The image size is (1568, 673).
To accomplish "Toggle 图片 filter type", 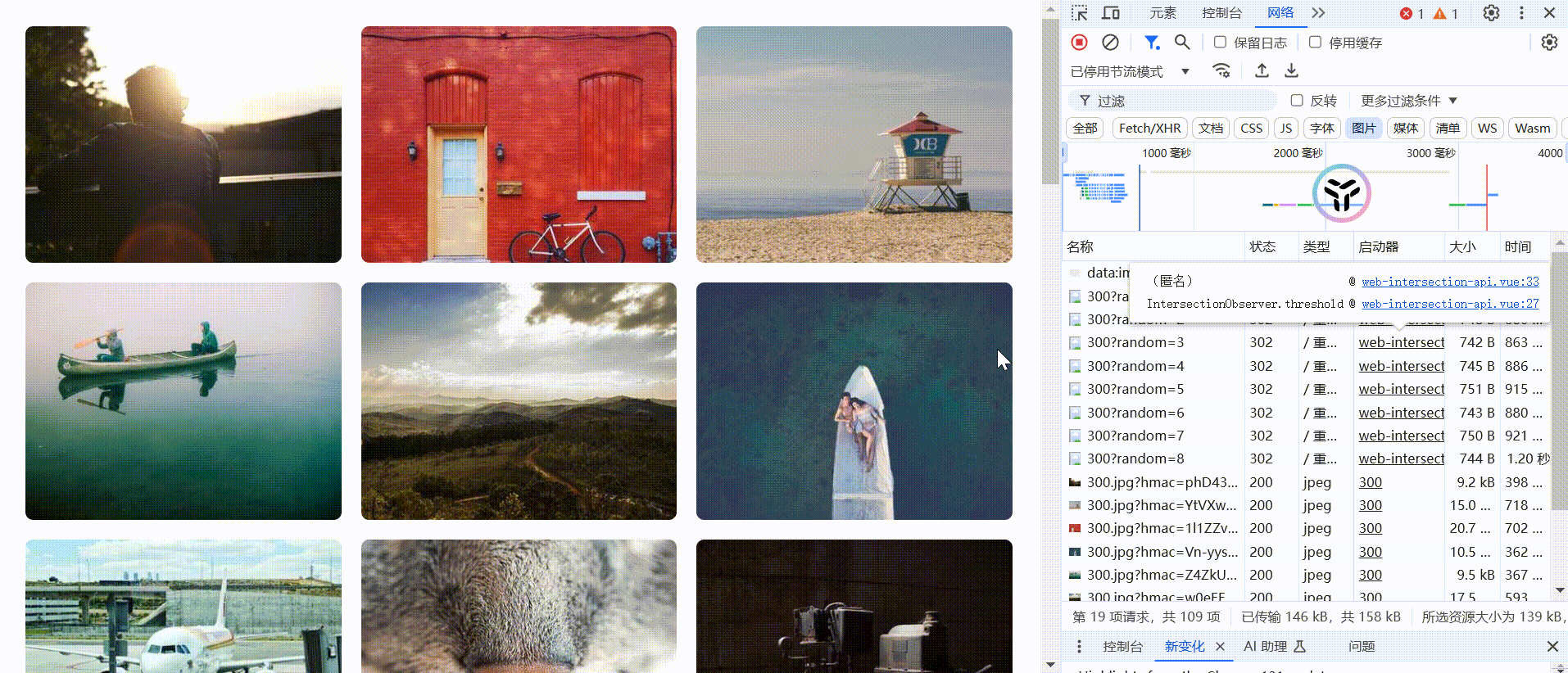I will point(1364,129).
